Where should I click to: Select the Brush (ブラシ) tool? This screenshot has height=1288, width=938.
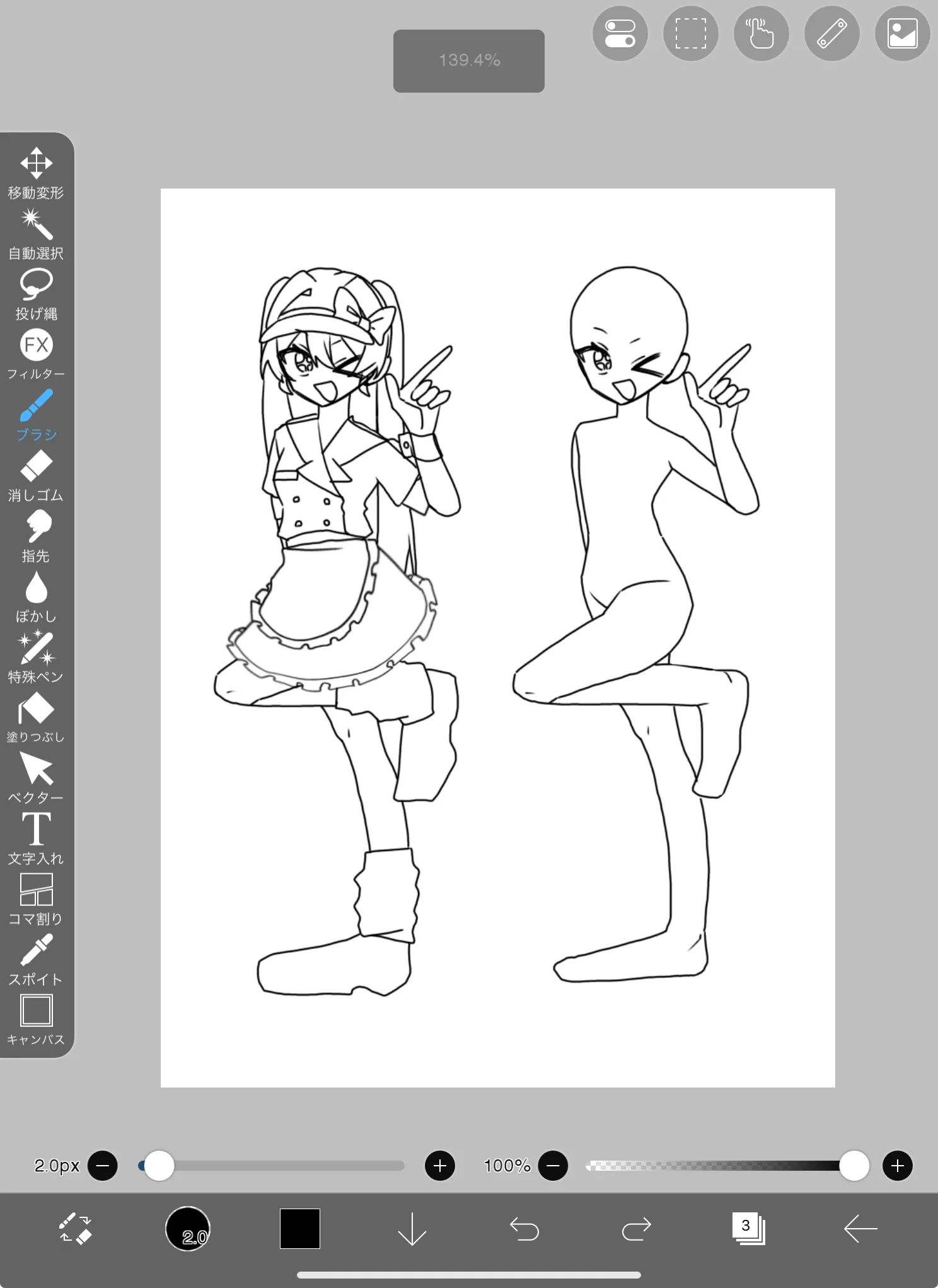pyautogui.click(x=36, y=415)
